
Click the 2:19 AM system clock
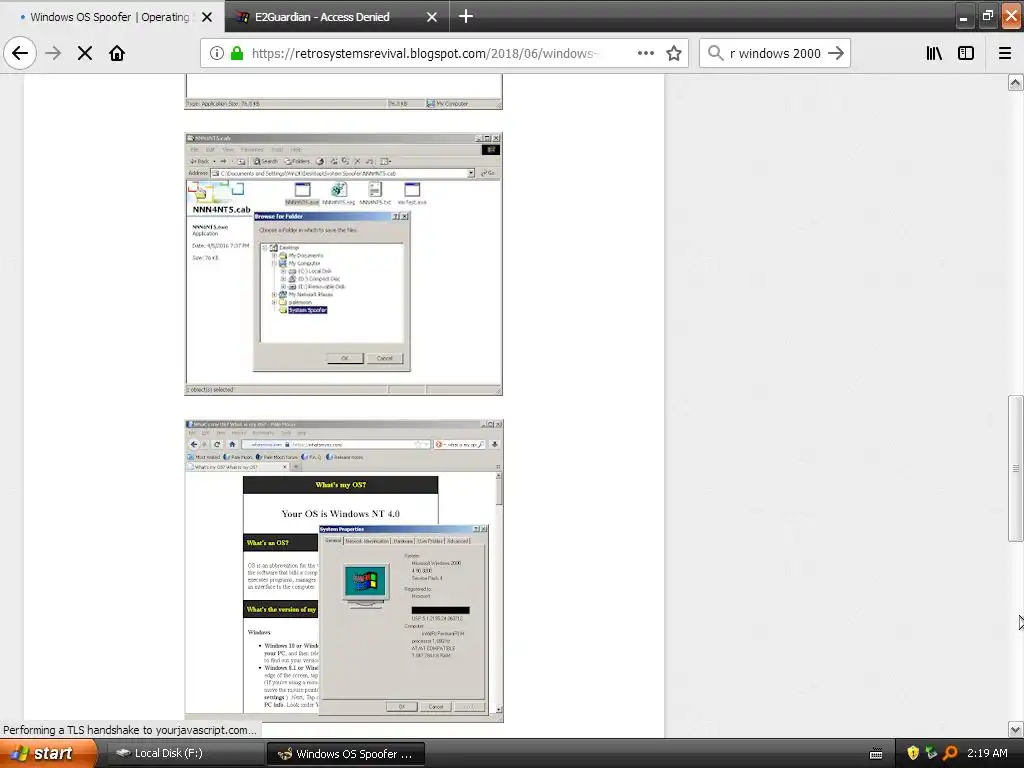coord(987,753)
